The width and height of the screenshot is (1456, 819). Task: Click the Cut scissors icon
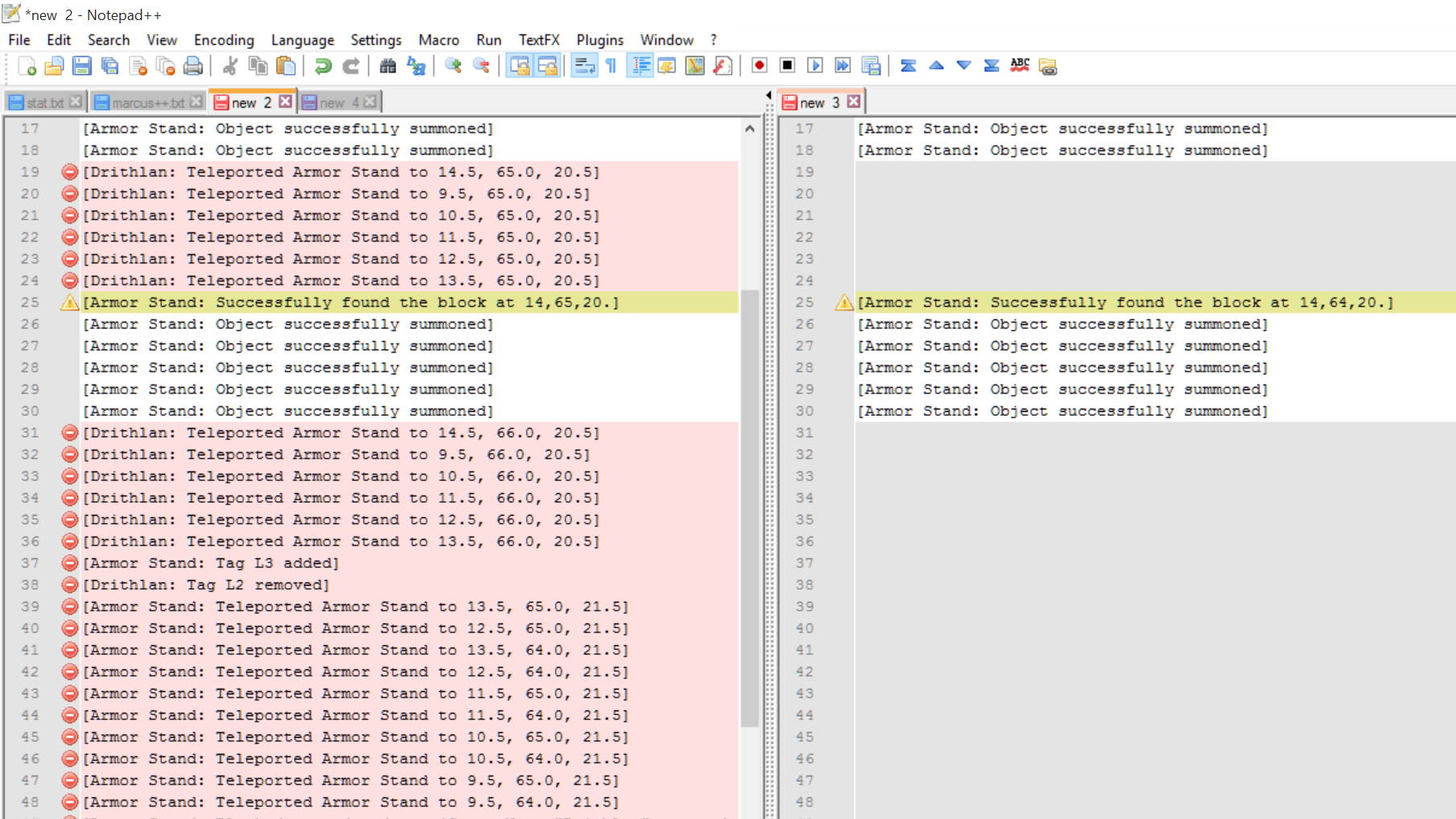pyautogui.click(x=230, y=66)
